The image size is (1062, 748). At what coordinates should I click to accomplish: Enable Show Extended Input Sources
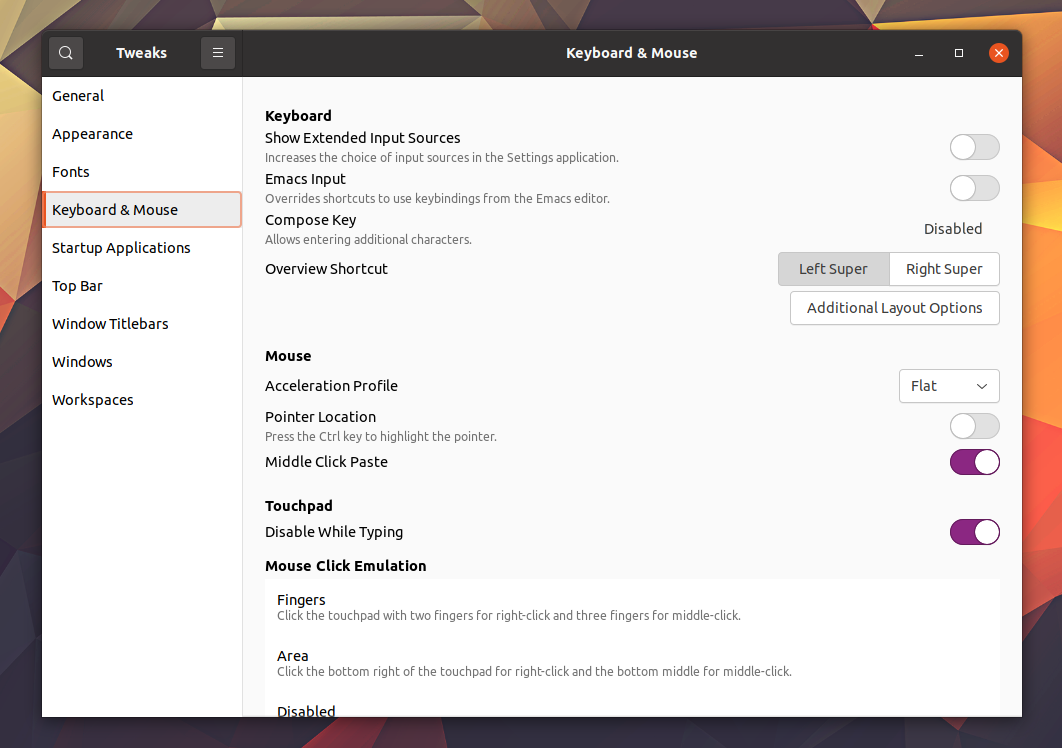click(974, 146)
